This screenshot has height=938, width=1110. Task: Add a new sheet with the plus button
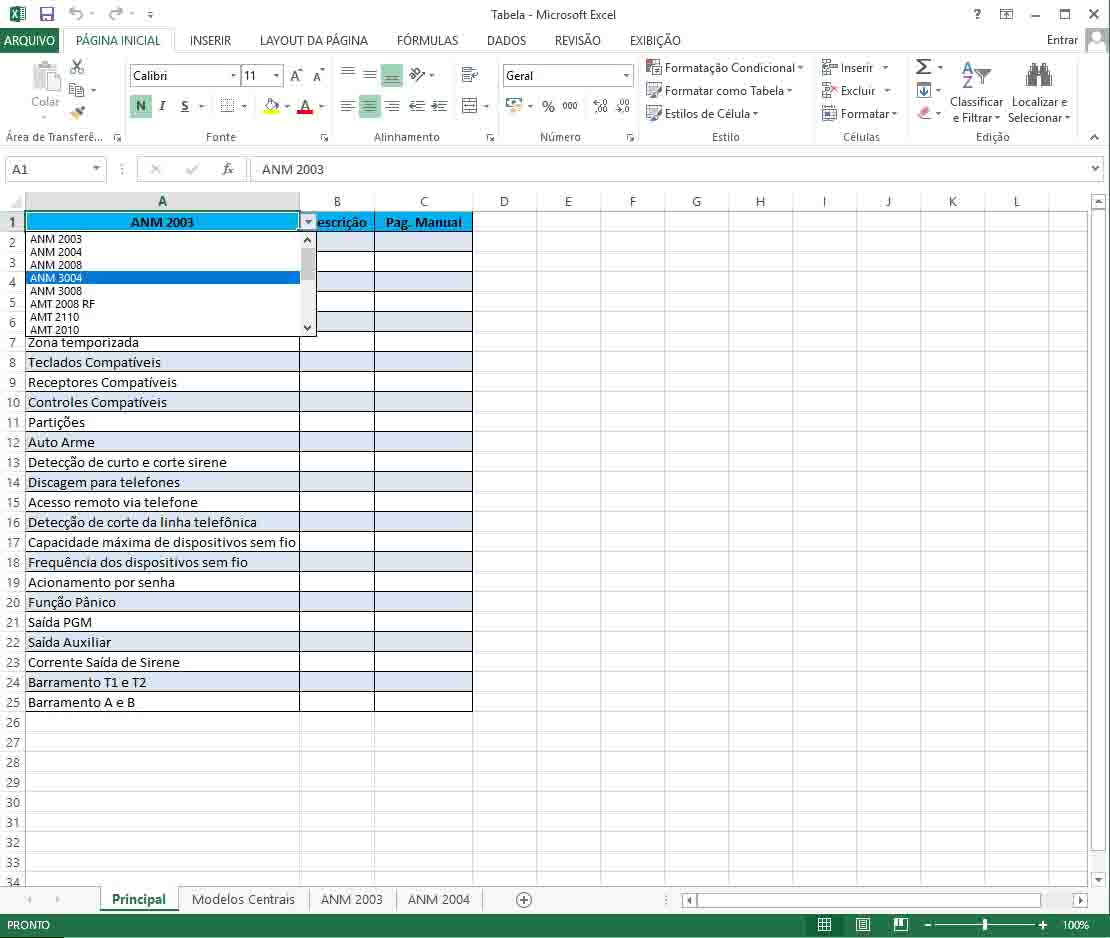(x=524, y=900)
